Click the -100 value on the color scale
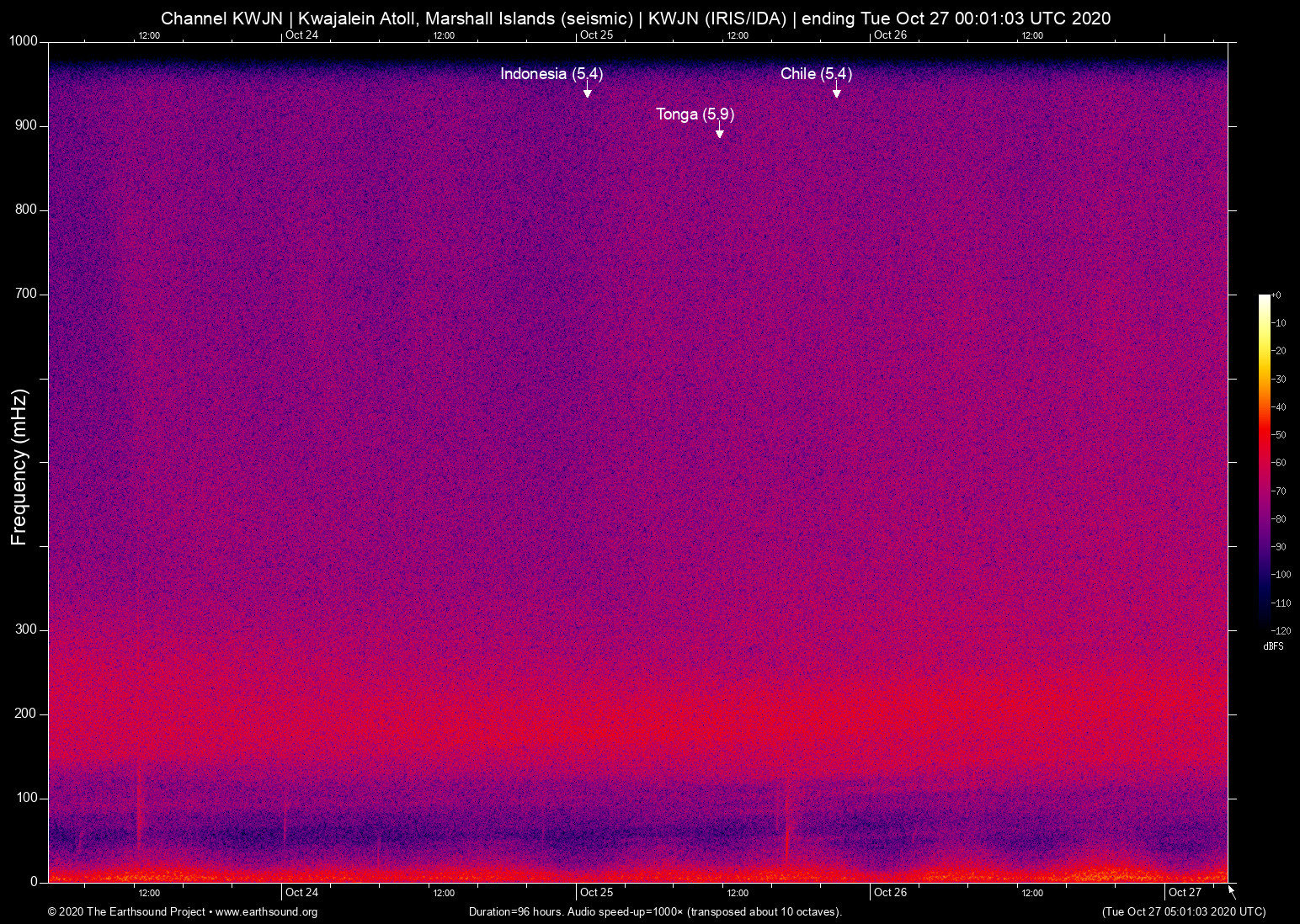1300x924 pixels. coord(1281,575)
